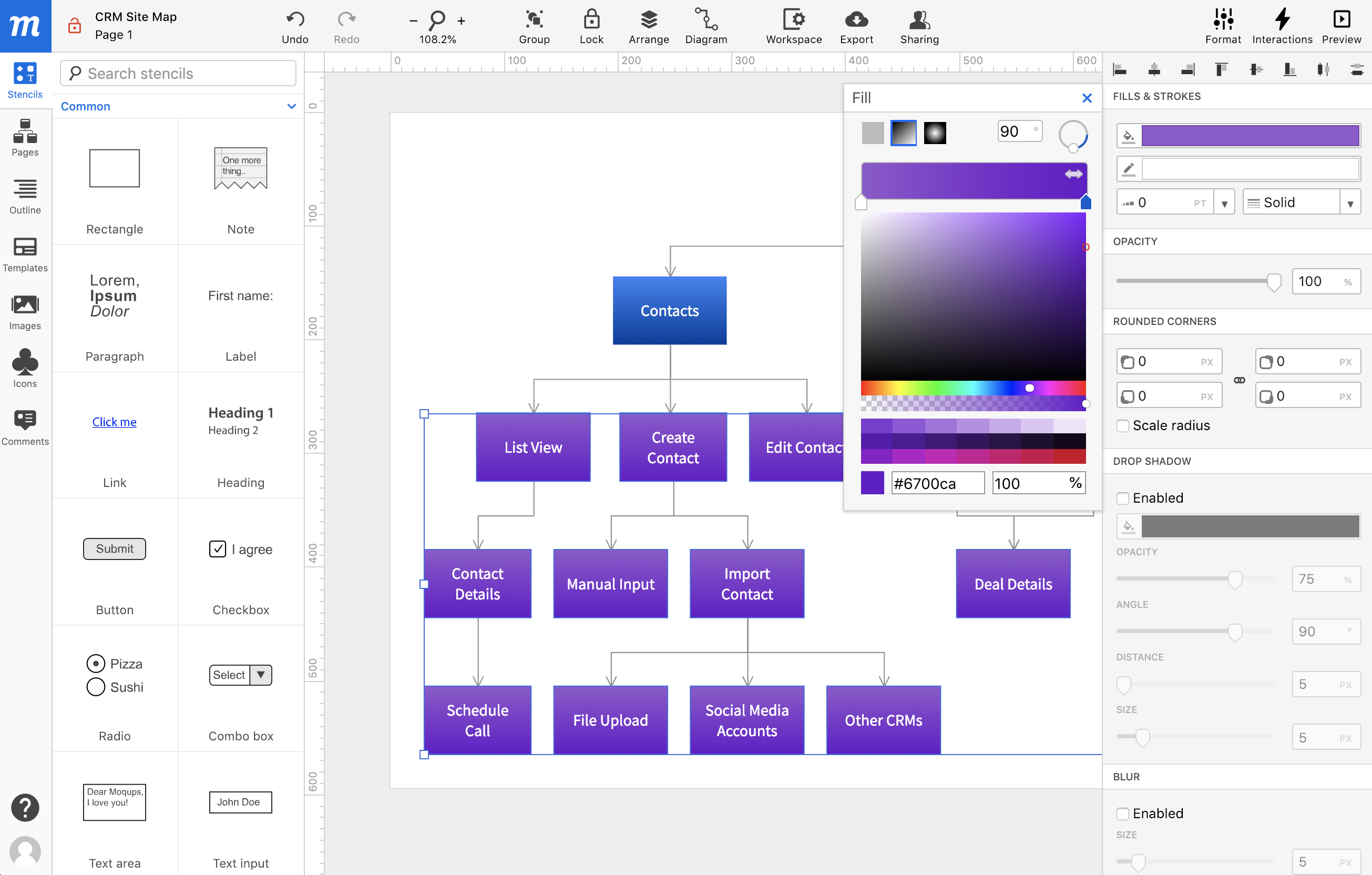1372x875 pixels.
Task: Enable the Drop Shadow option
Action: 1122,497
